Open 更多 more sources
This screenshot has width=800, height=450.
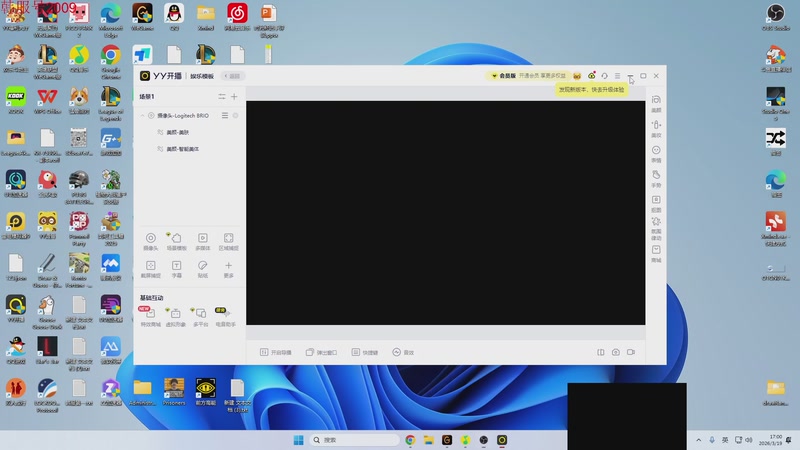229,269
